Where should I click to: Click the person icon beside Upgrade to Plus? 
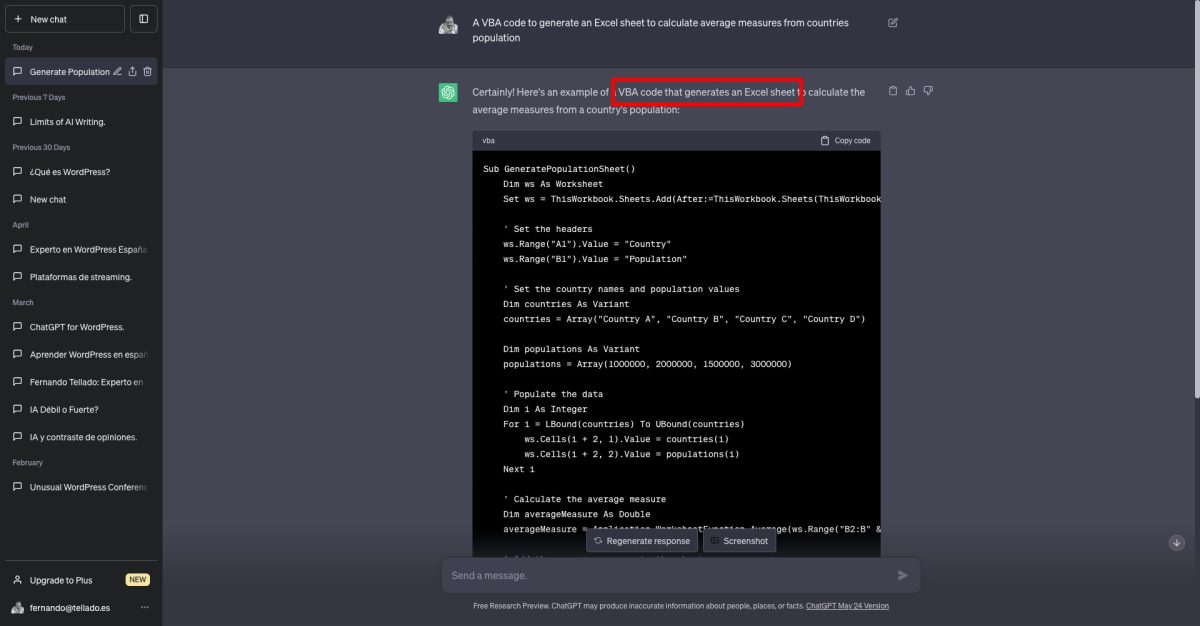click(x=17, y=580)
